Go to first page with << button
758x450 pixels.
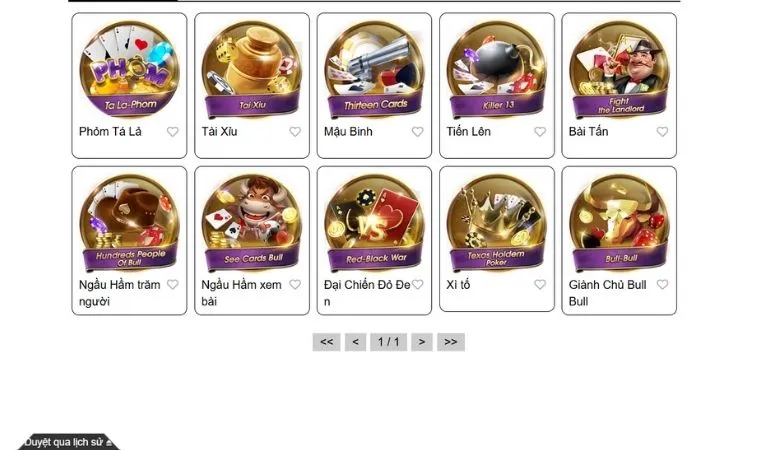326,342
